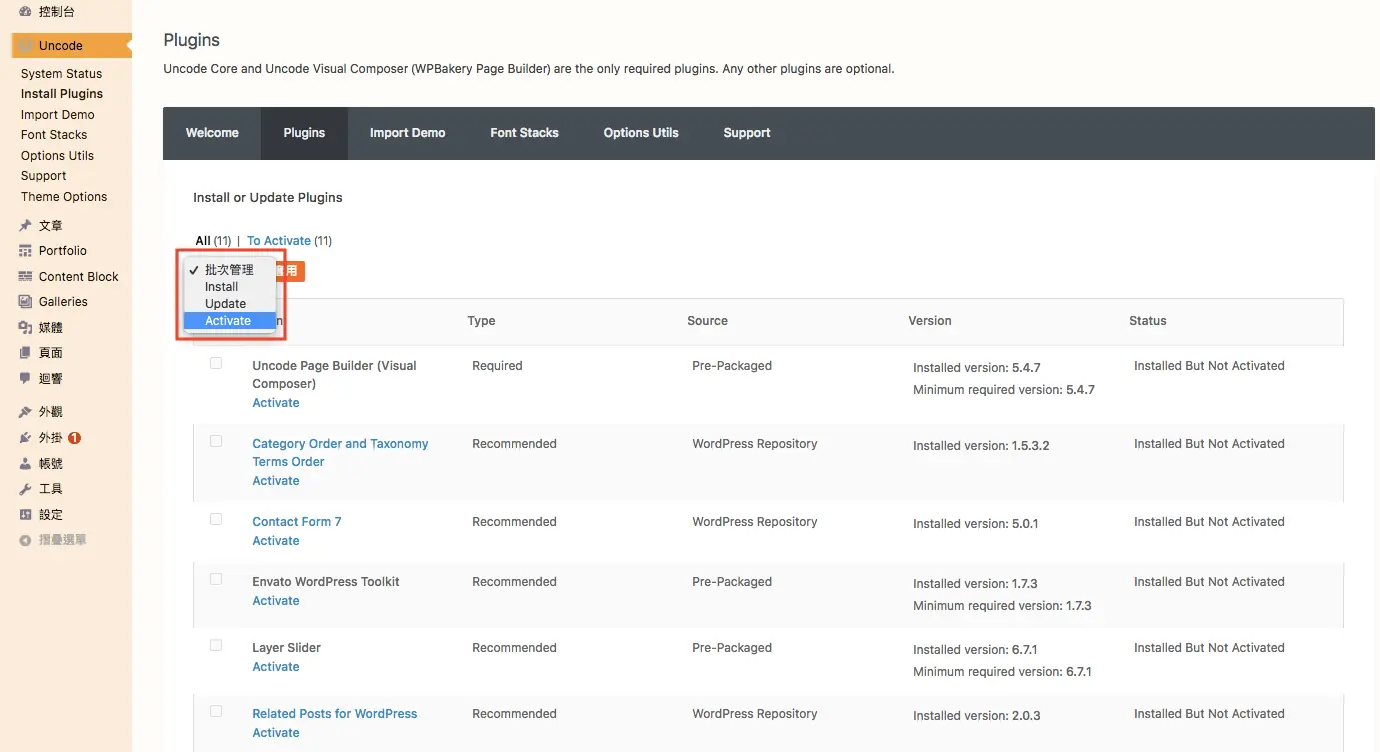Click the 摺疊選單 collapse menu icon
The image size is (1380, 752).
tap(26, 540)
